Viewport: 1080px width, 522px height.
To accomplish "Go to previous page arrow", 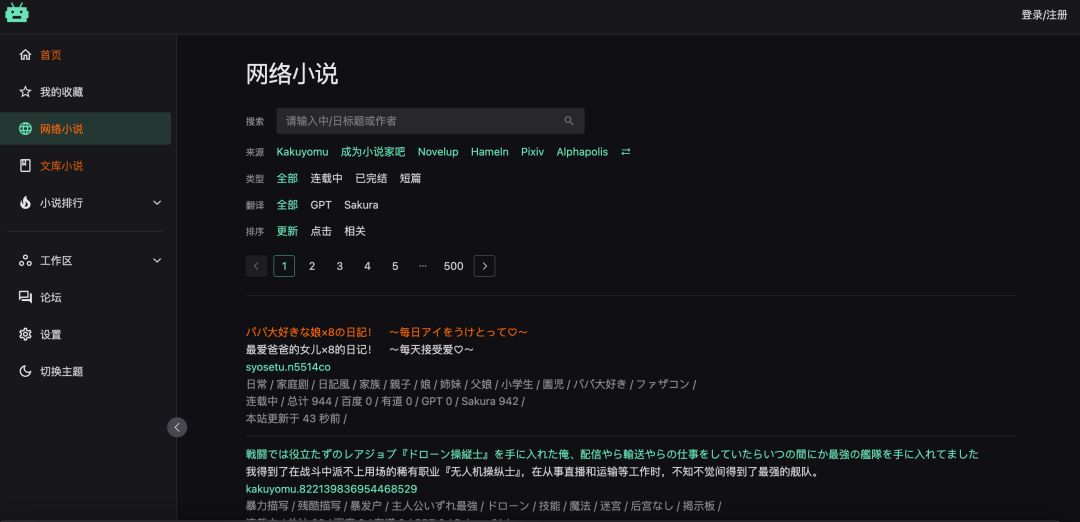I will coord(256,266).
